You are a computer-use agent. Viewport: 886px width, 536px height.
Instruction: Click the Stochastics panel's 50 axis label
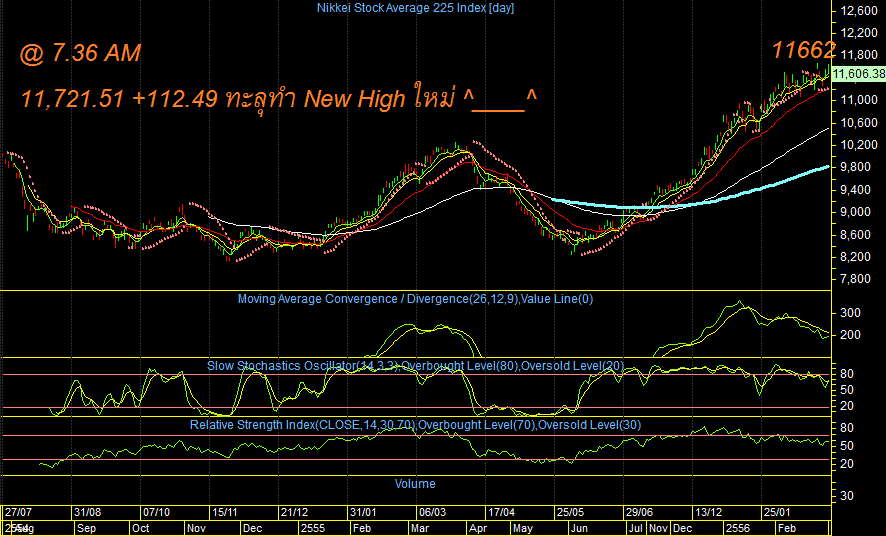pos(847,390)
